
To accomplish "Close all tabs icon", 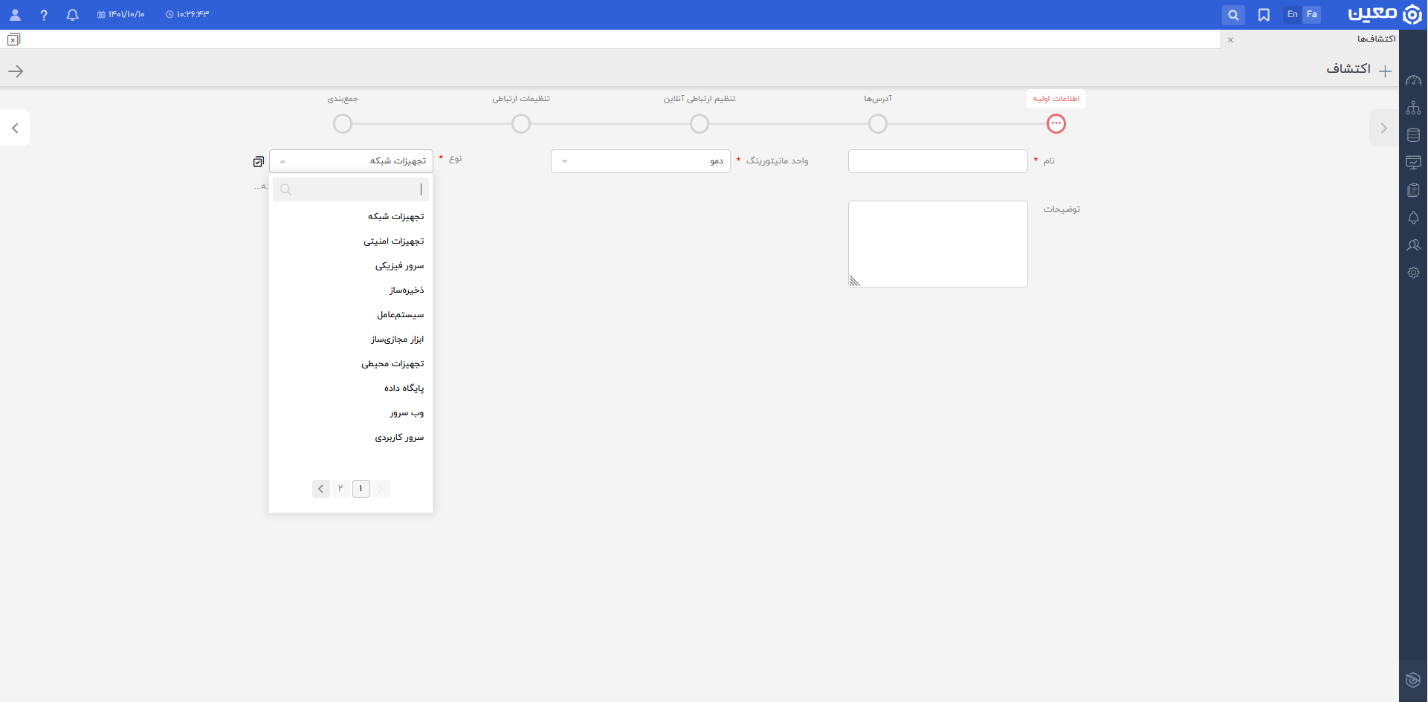I will coord(13,40).
